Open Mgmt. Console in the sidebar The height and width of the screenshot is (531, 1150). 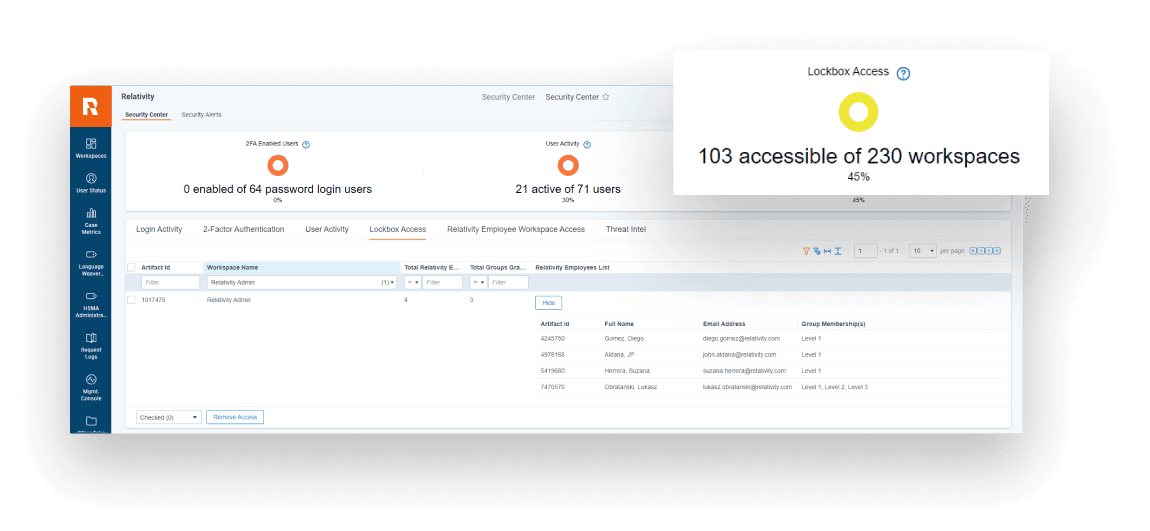coord(91,388)
